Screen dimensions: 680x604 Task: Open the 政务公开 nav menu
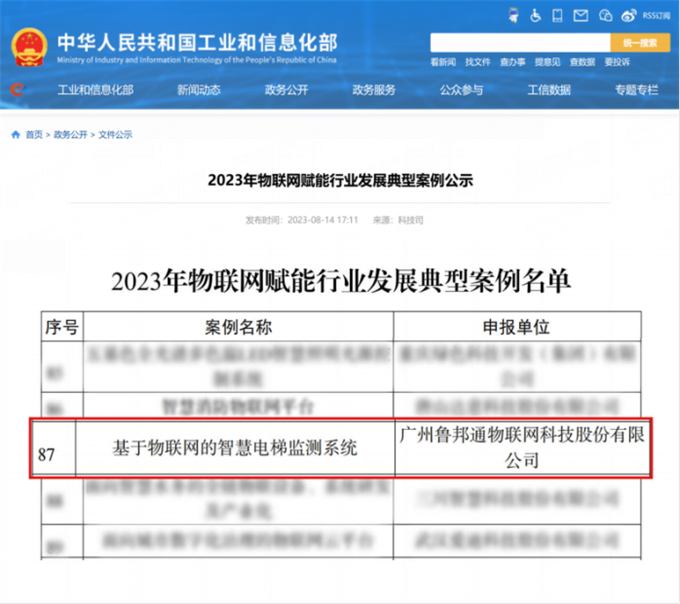286,90
